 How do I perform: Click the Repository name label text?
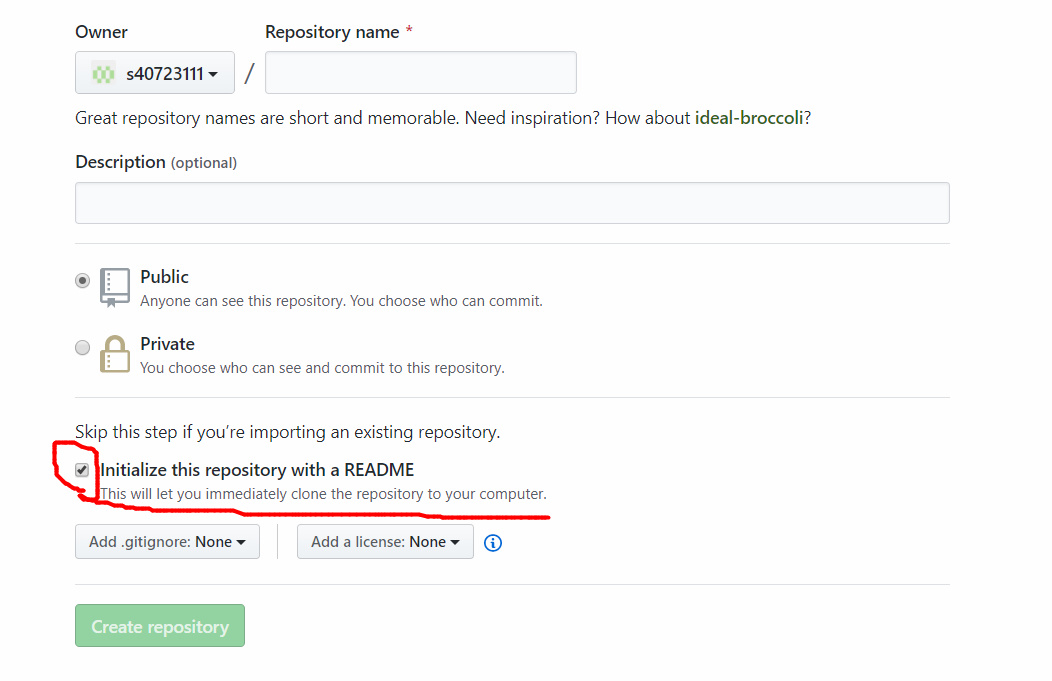click(332, 32)
